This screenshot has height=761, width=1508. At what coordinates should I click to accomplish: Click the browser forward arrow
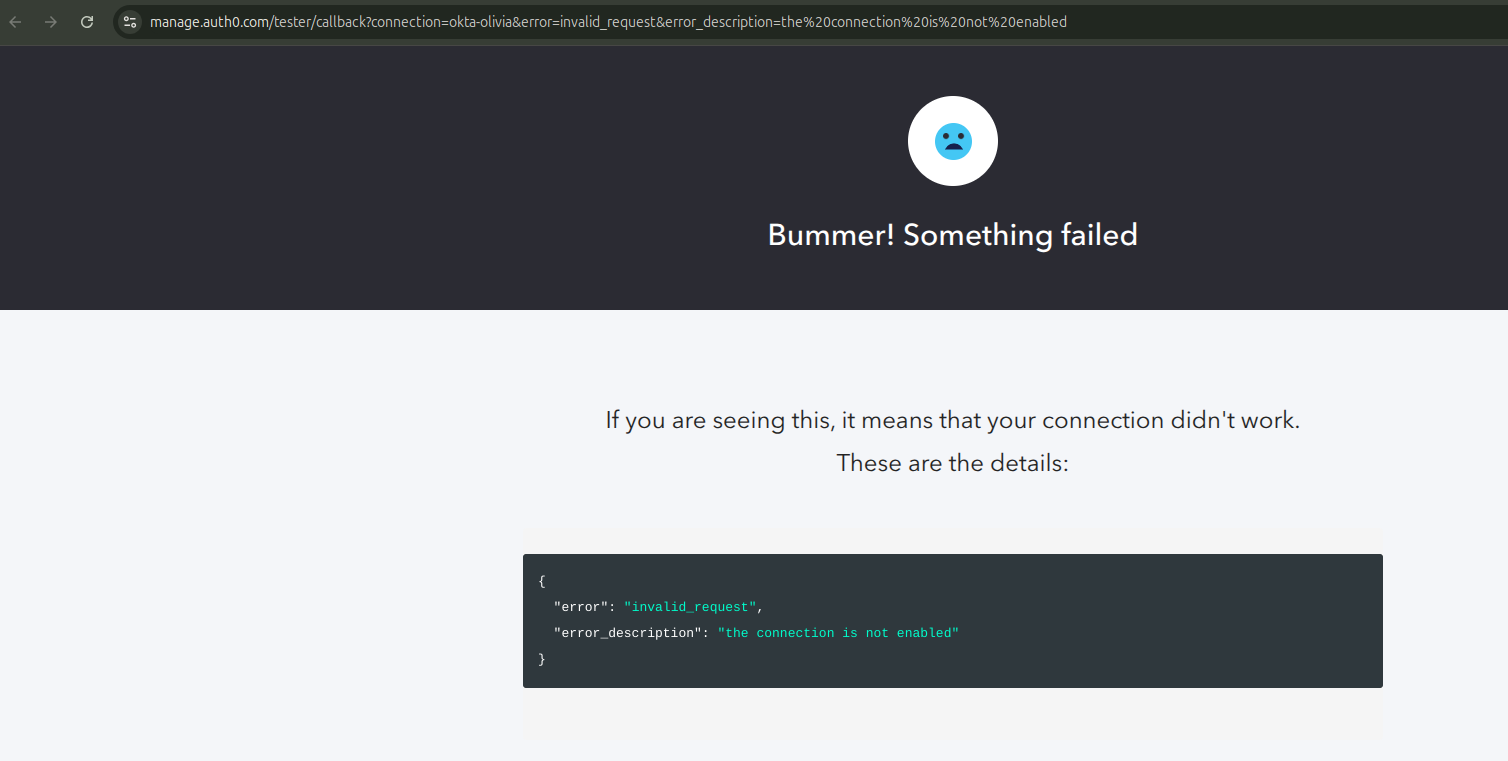[51, 21]
